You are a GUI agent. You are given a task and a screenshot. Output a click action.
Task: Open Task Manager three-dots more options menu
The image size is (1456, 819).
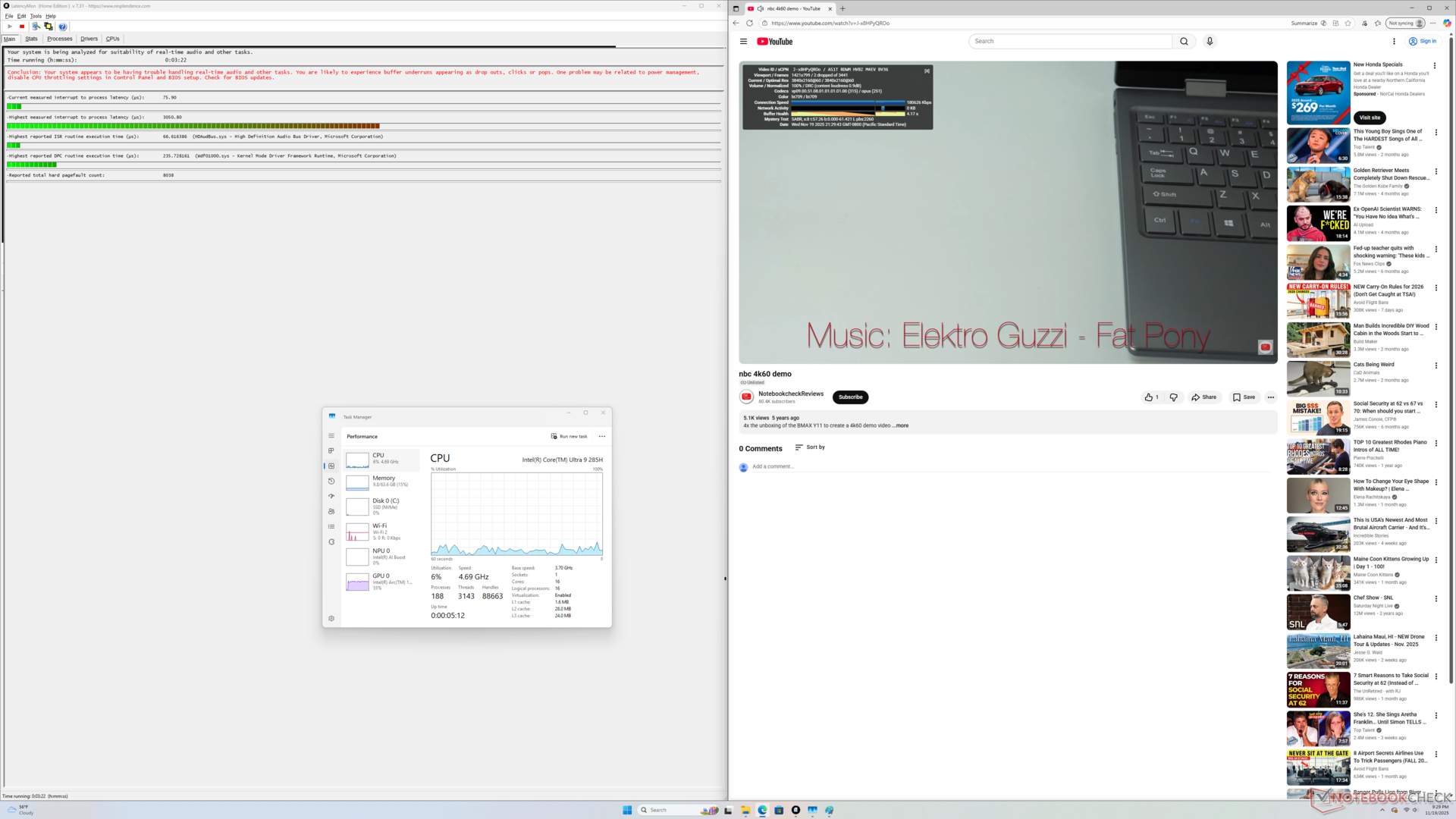602,436
